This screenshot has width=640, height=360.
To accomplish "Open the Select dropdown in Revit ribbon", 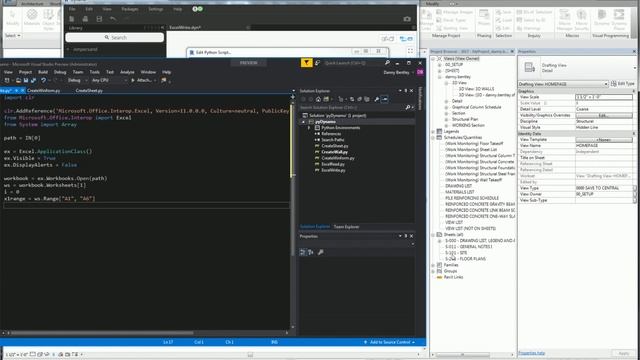I will (13, 36).
